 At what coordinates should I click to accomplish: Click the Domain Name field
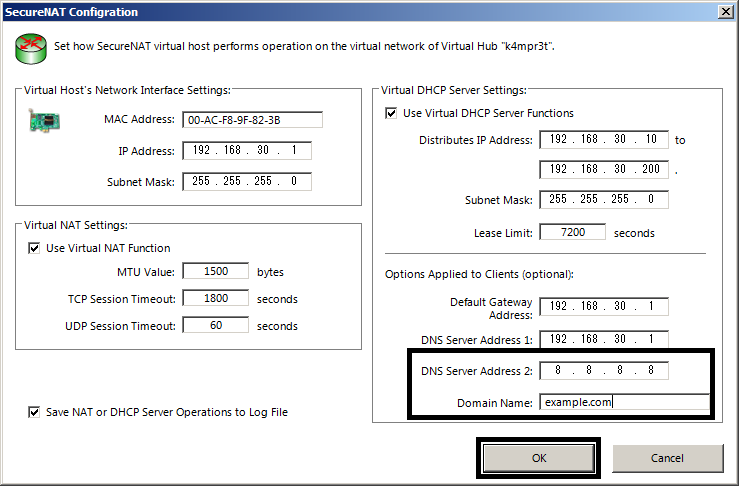point(624,402)
